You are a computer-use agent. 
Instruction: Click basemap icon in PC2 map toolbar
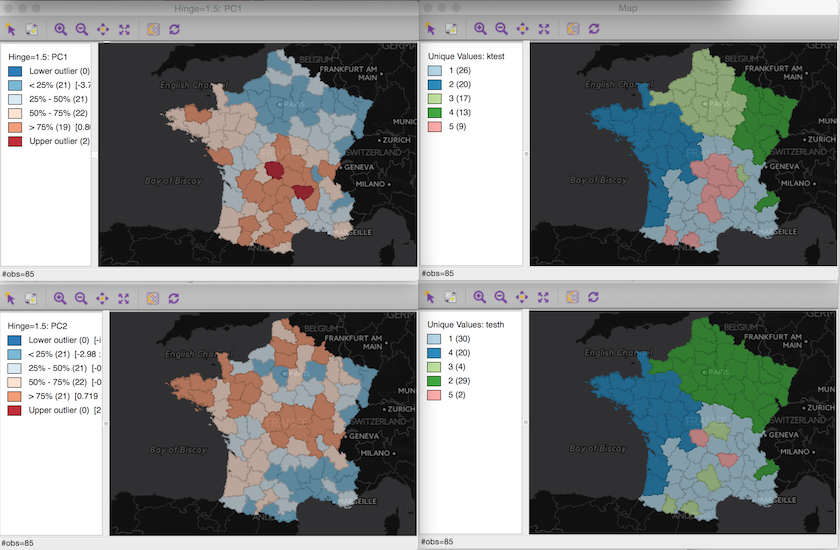(x=153, y=297)
